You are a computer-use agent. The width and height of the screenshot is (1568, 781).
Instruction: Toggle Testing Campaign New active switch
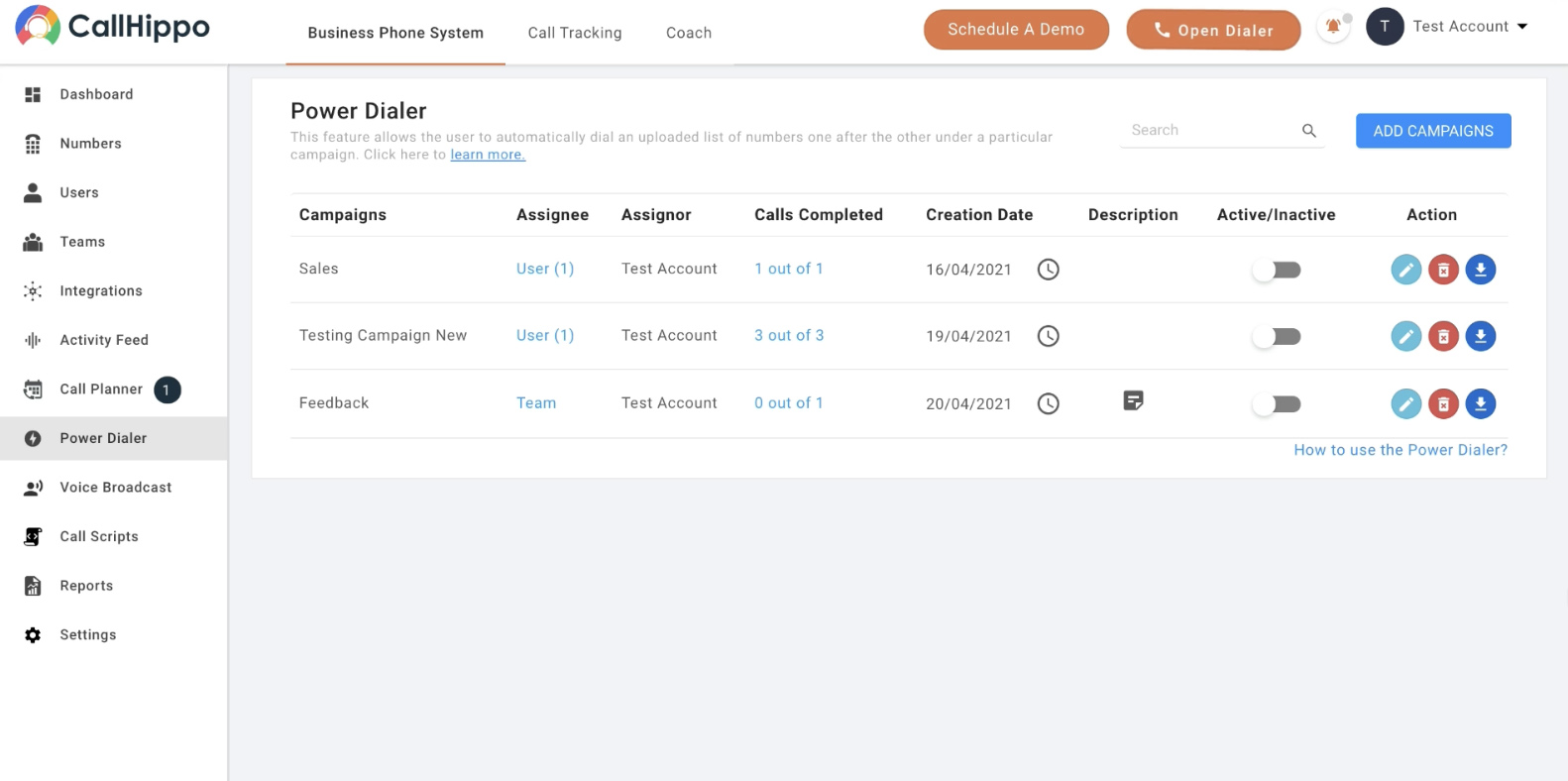coord(1277,337)
